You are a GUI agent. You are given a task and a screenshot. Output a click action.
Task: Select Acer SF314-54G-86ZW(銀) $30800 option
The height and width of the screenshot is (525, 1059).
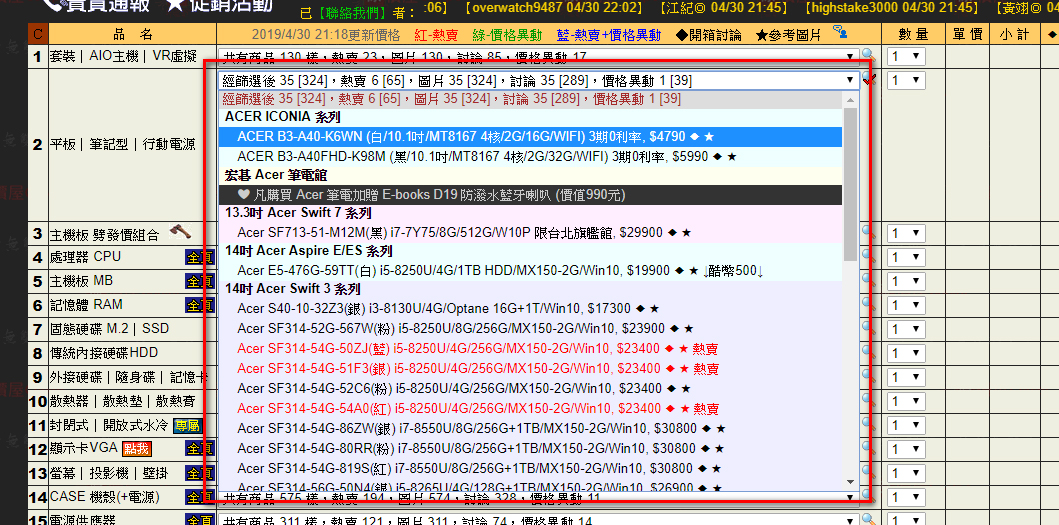pyautogui.click(x=530, y=428)
